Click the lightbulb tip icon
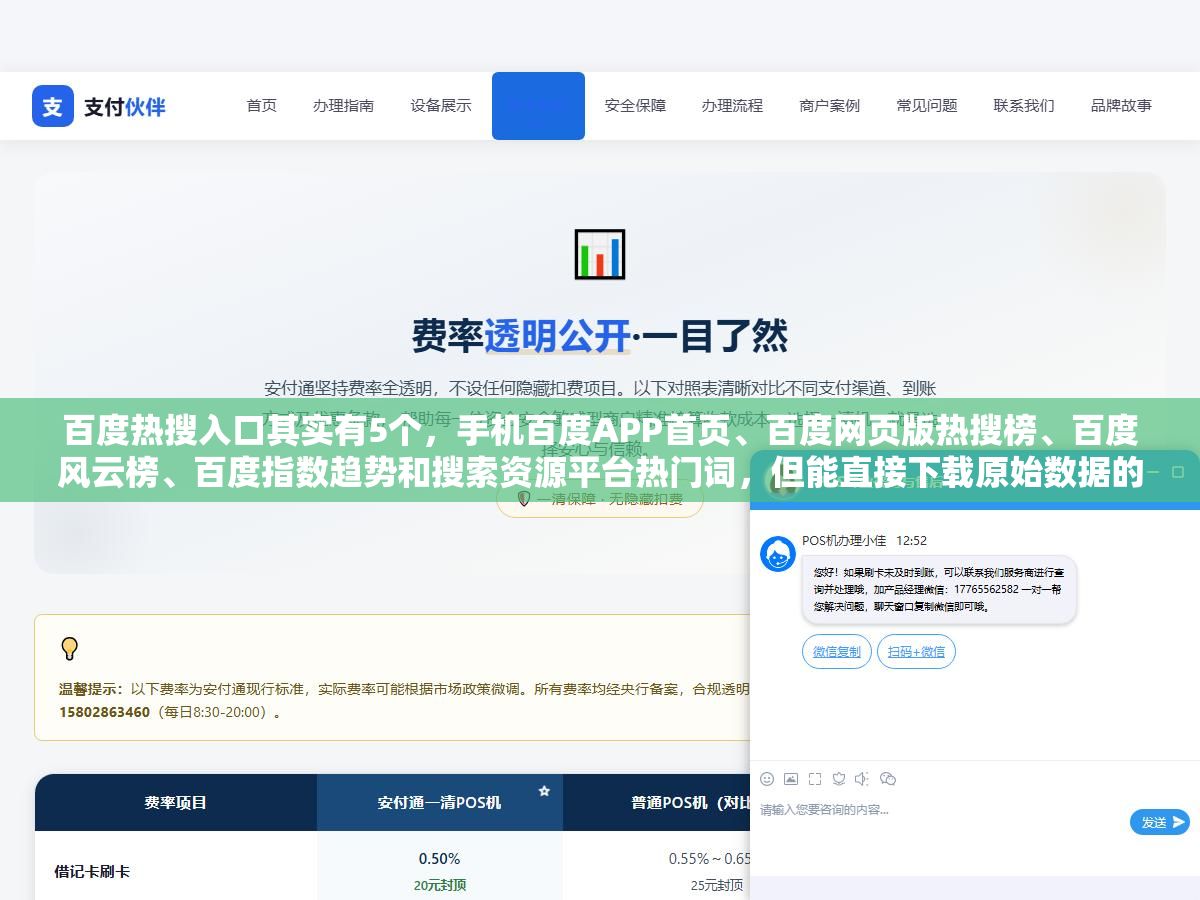This screenshot has width=1200, height=900. (69, 649)
